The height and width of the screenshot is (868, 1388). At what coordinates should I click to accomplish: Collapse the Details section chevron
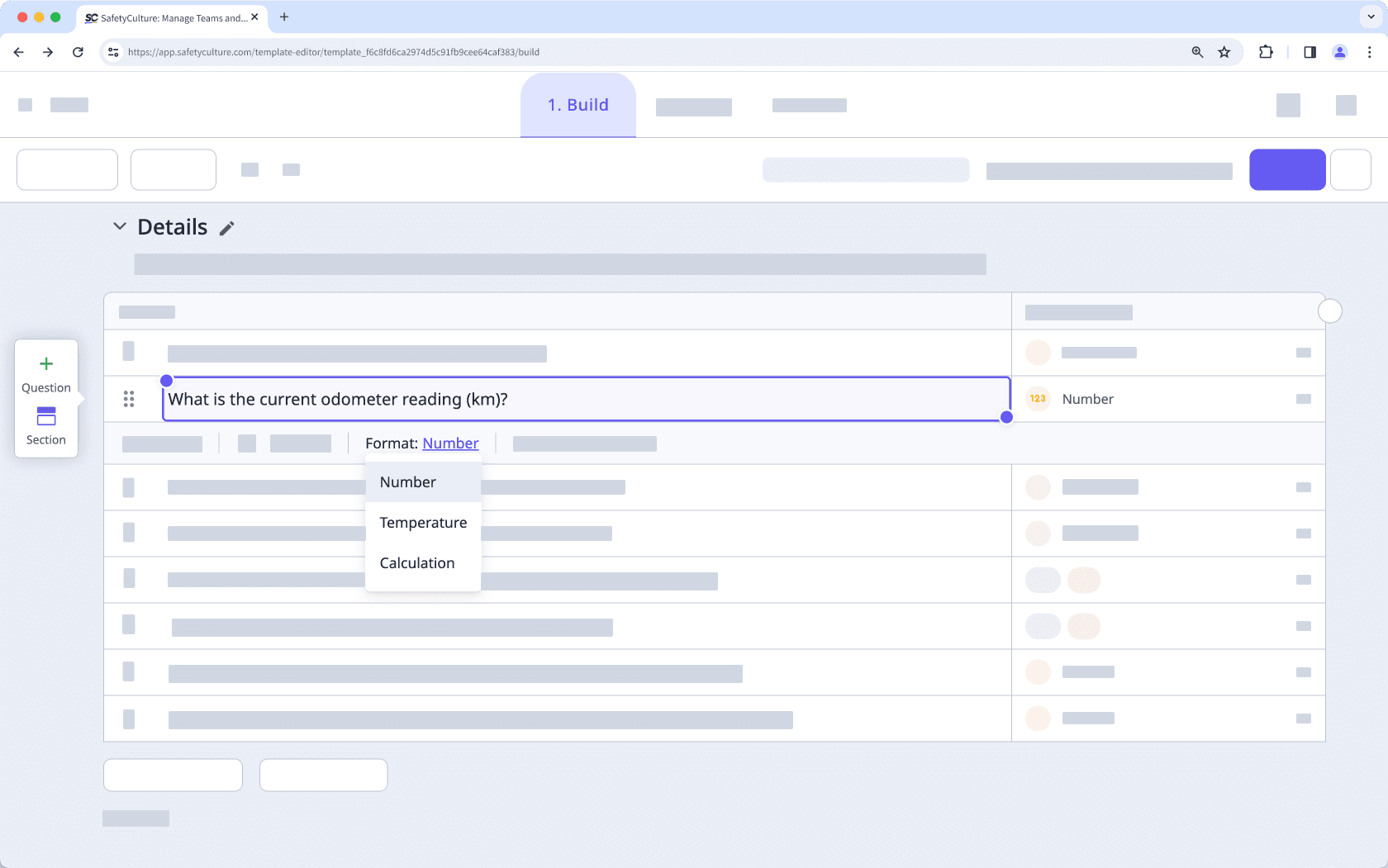pos(120,226)
